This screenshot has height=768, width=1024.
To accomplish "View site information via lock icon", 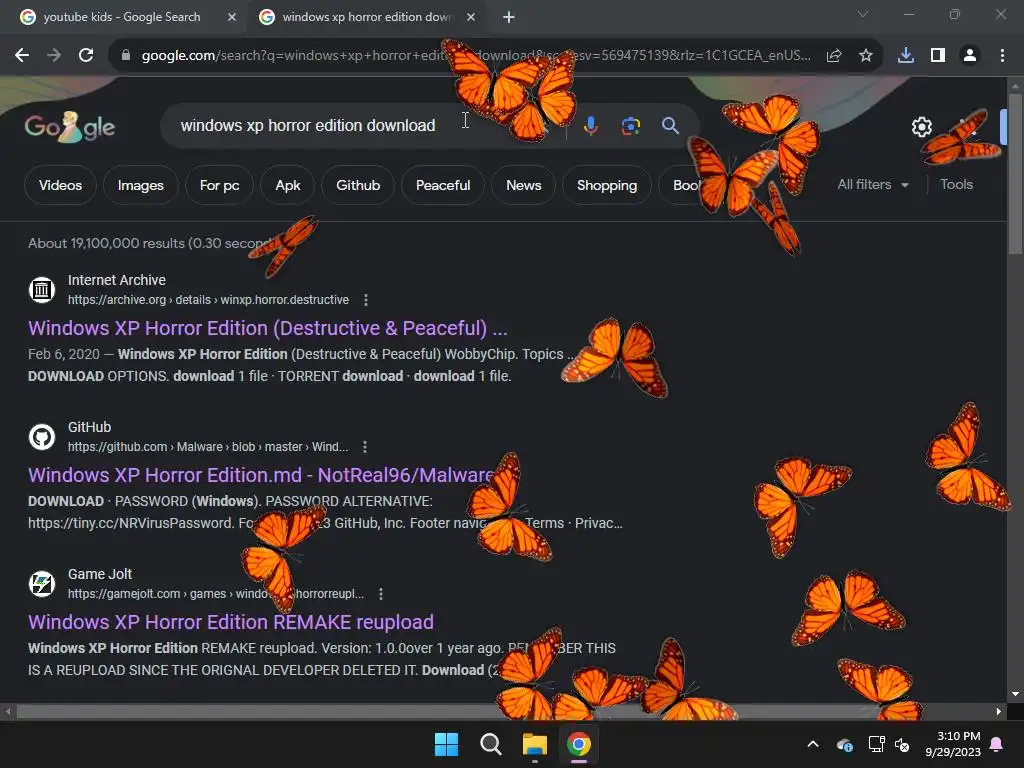I will click(125, 56).
